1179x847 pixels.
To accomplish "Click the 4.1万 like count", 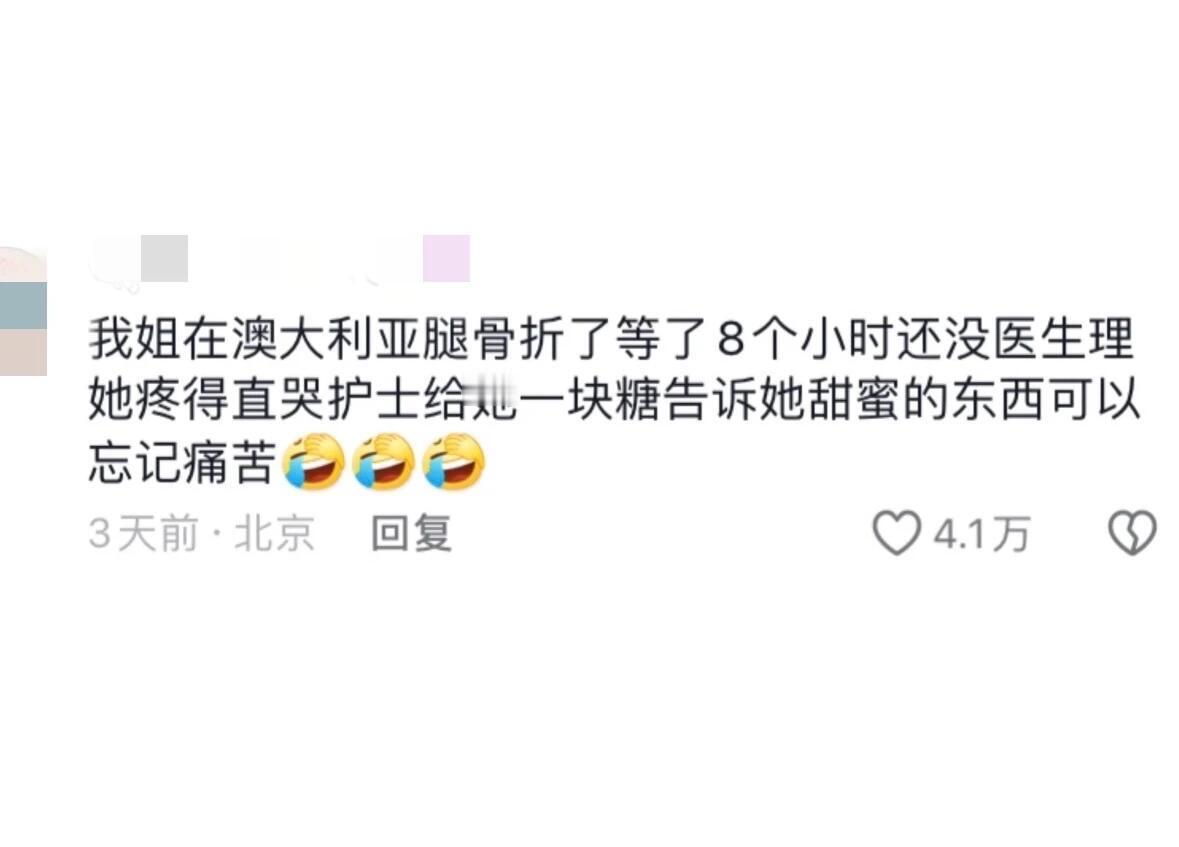I will click(982, 534).
